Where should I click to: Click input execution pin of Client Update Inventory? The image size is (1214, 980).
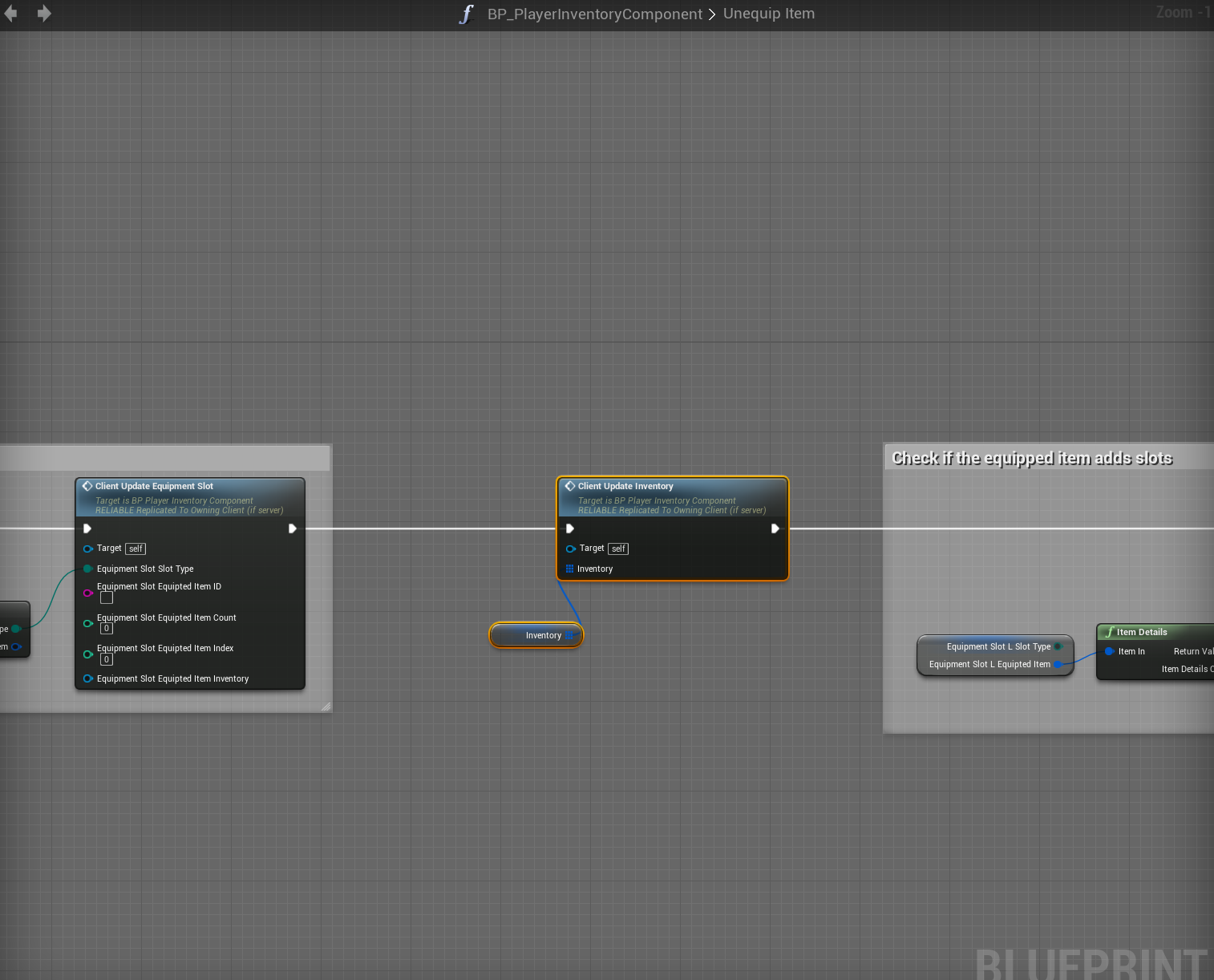[x=570, y=528]
